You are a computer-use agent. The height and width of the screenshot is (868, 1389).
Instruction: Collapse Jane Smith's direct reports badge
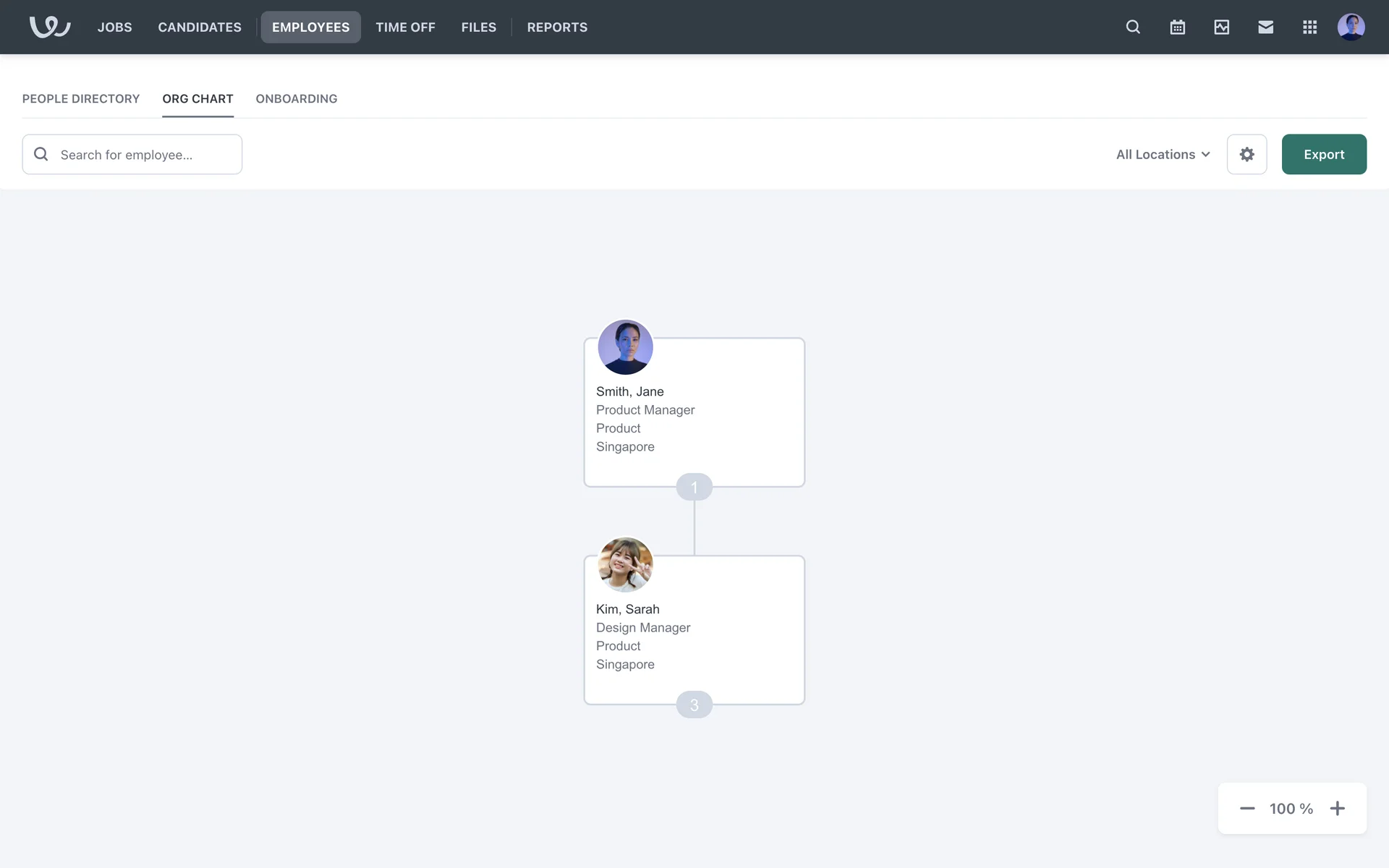tap(694, 487)
